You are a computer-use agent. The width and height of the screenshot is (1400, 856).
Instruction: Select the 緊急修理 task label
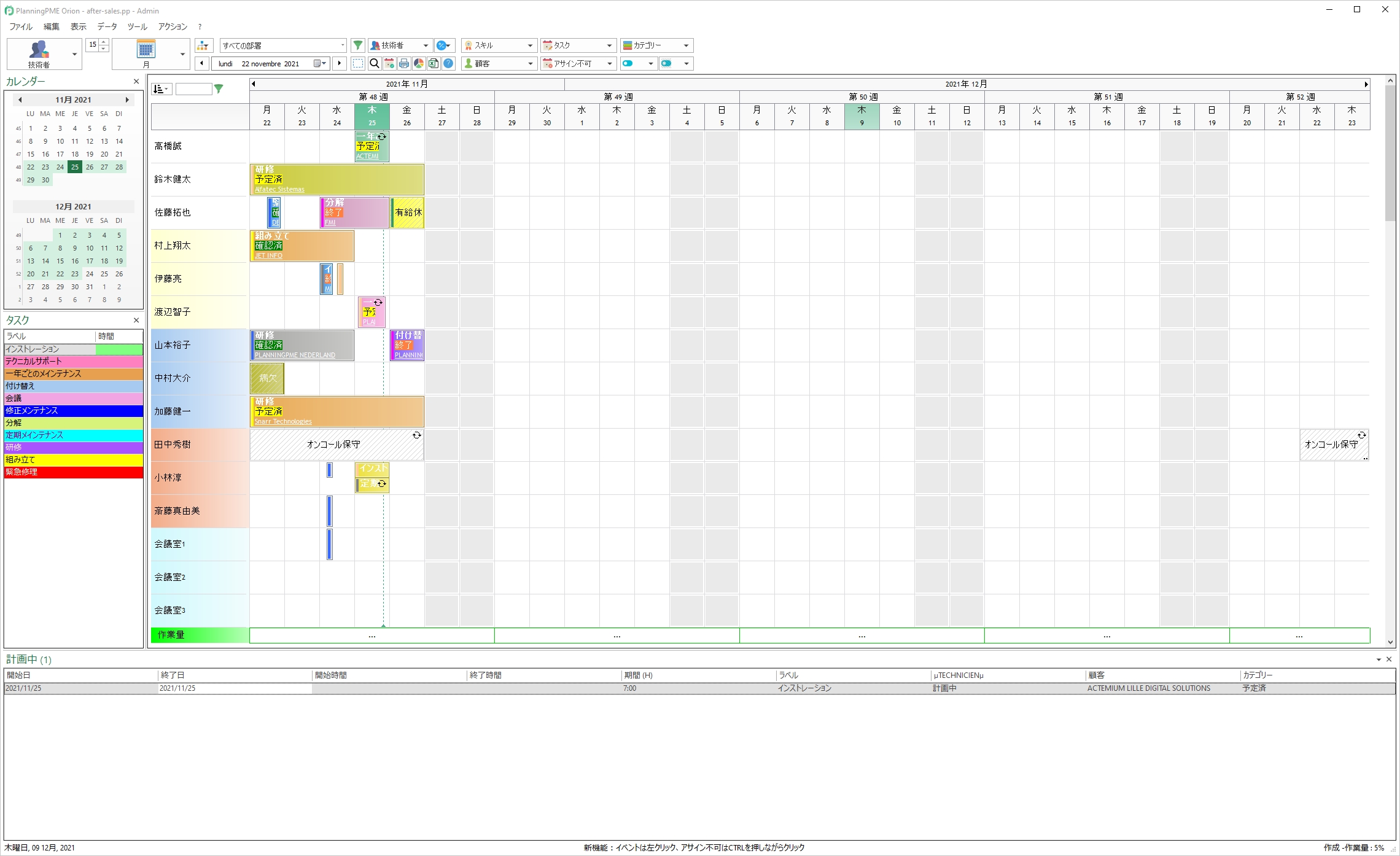[74, 472]
